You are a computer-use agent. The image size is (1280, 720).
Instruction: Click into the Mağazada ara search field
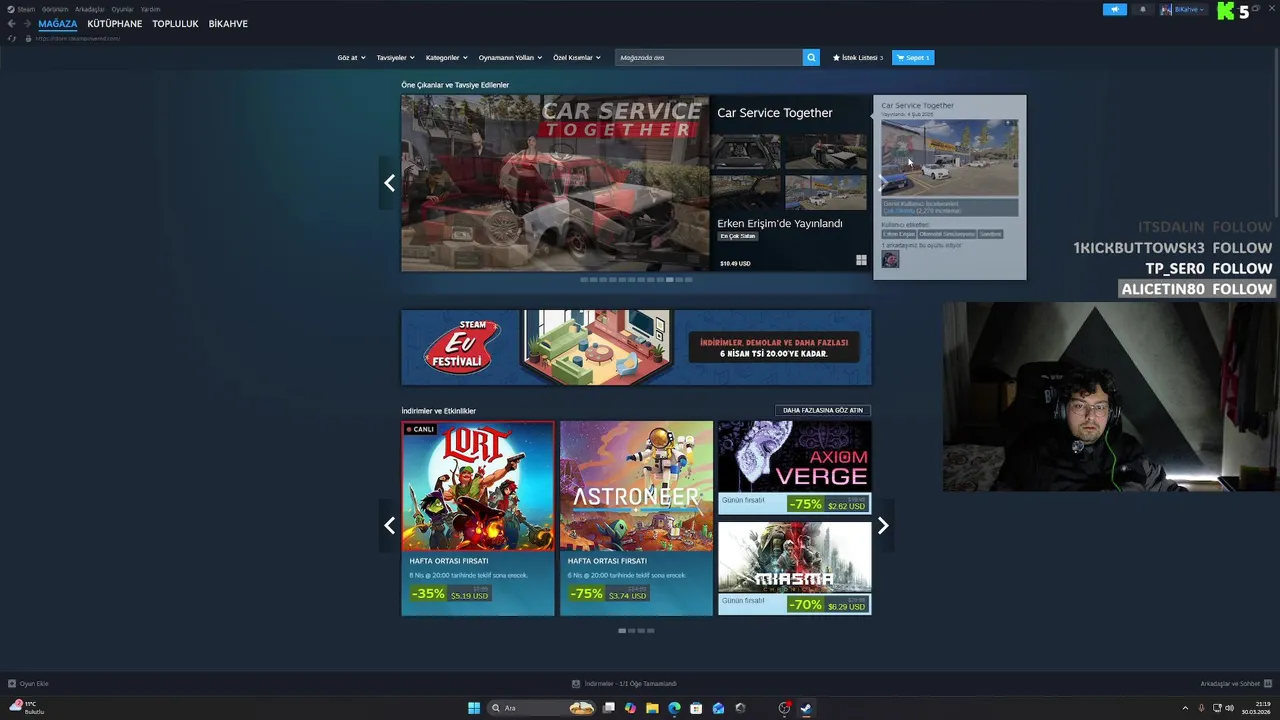tap(709, 57)
